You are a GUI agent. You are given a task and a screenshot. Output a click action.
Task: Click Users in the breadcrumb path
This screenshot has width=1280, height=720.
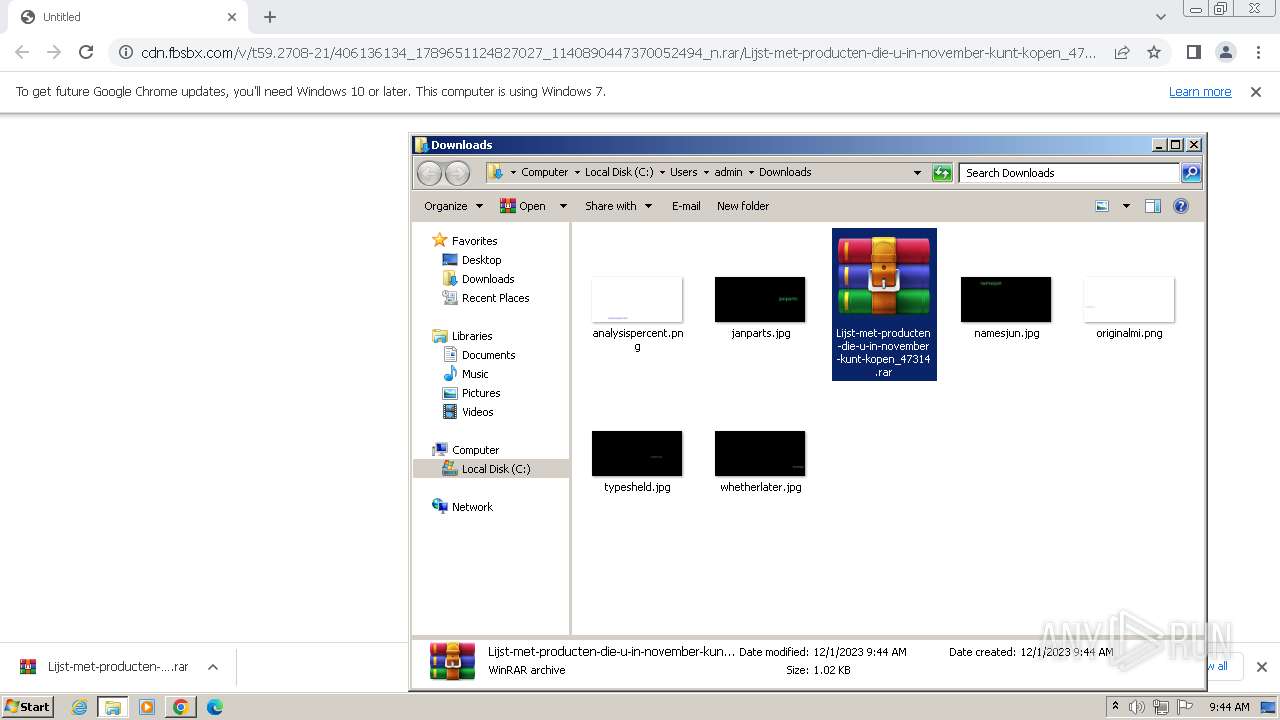point(683,172)
